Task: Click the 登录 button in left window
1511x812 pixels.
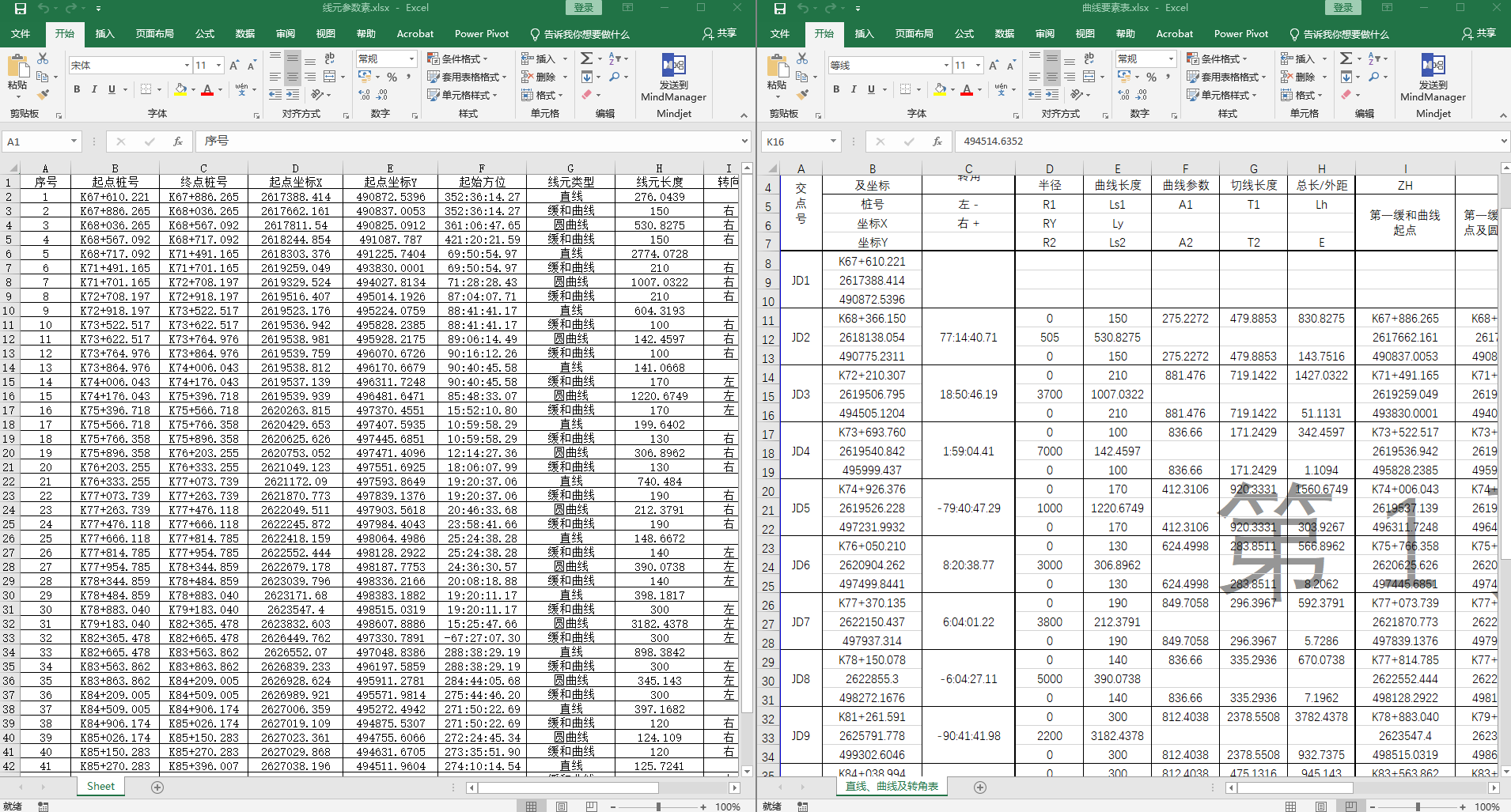Action: (x=584, y=8)
